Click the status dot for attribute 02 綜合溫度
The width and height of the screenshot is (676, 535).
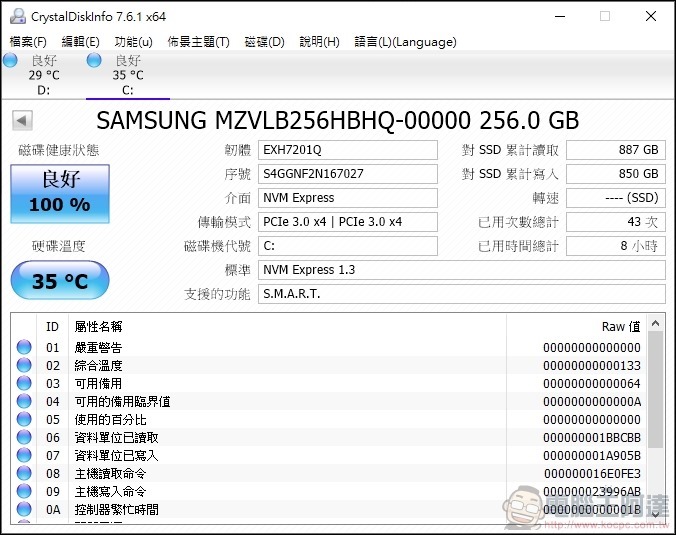24,365
